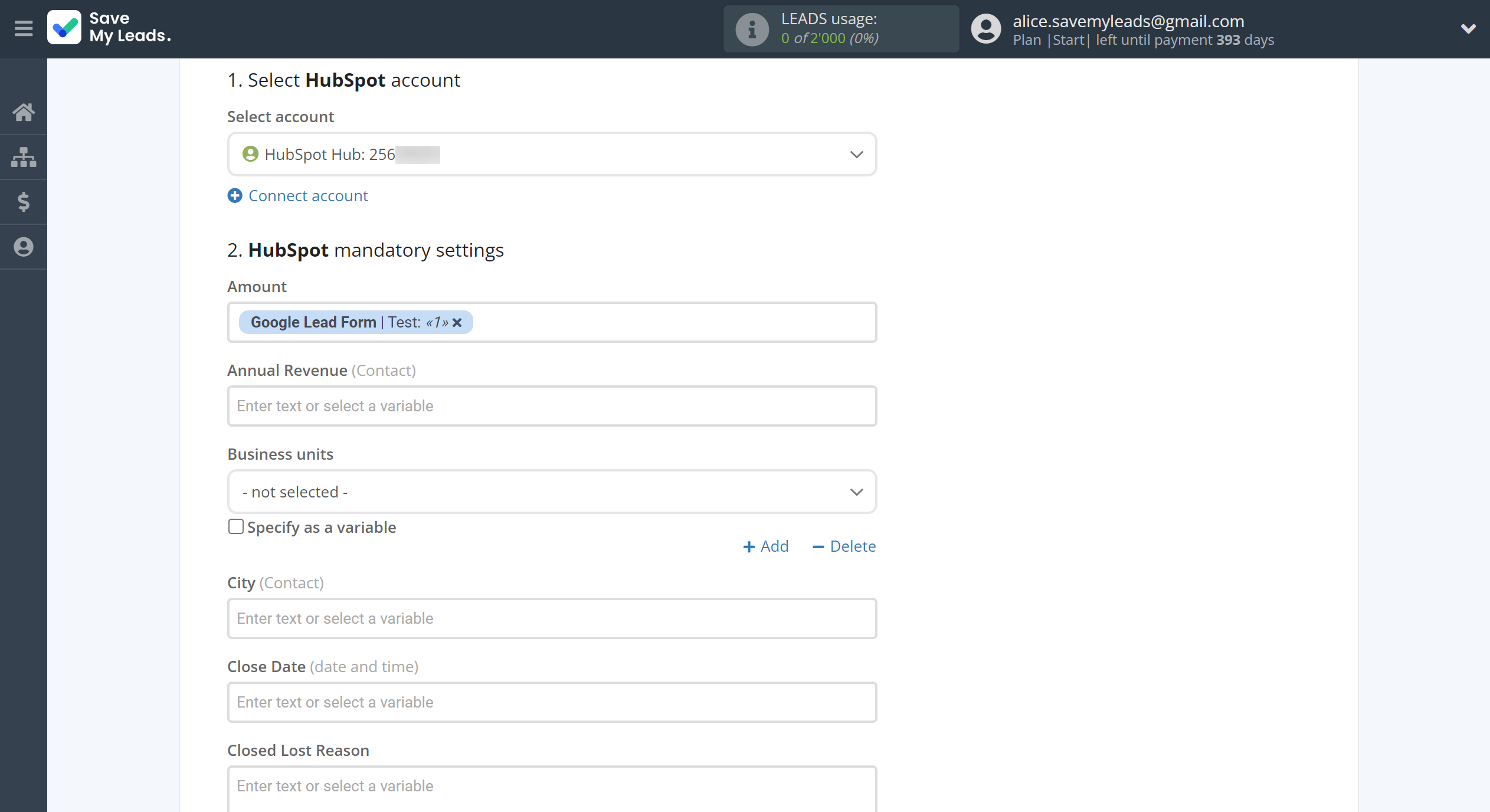
Task: Open the connections sitemap sidebar icon
Action: coord(24,157)
